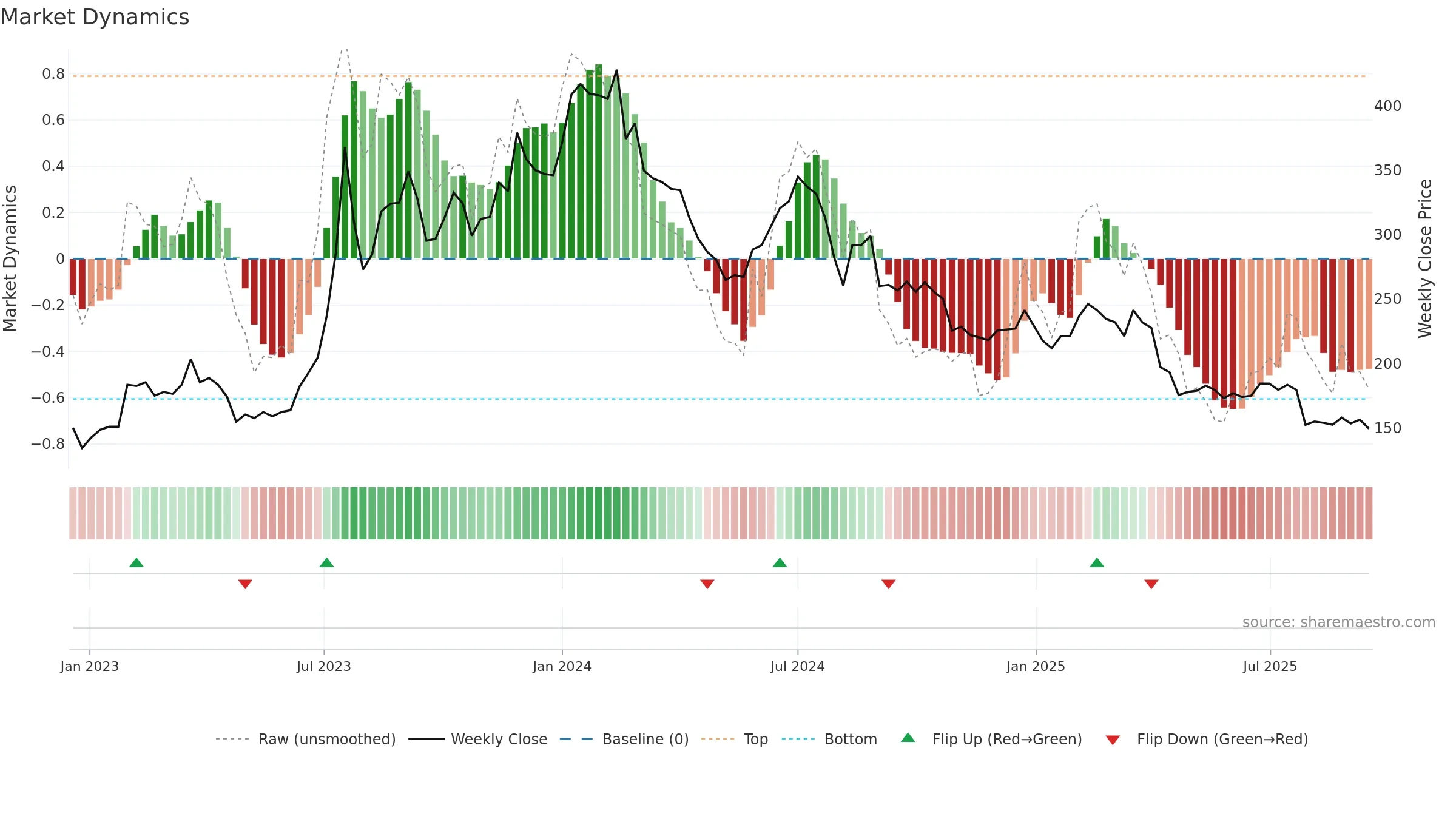Click the Jan 2024 x-axis label

[x=562, y=666]
